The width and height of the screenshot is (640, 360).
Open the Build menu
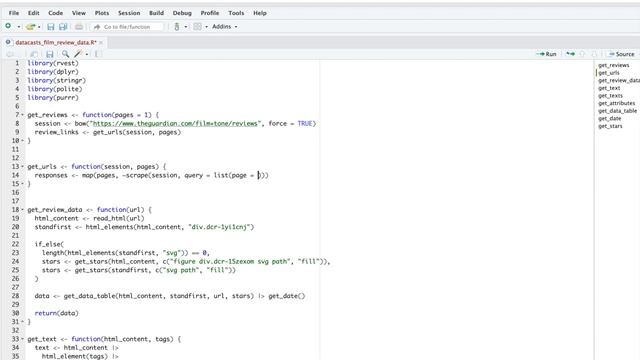point(156,13)
